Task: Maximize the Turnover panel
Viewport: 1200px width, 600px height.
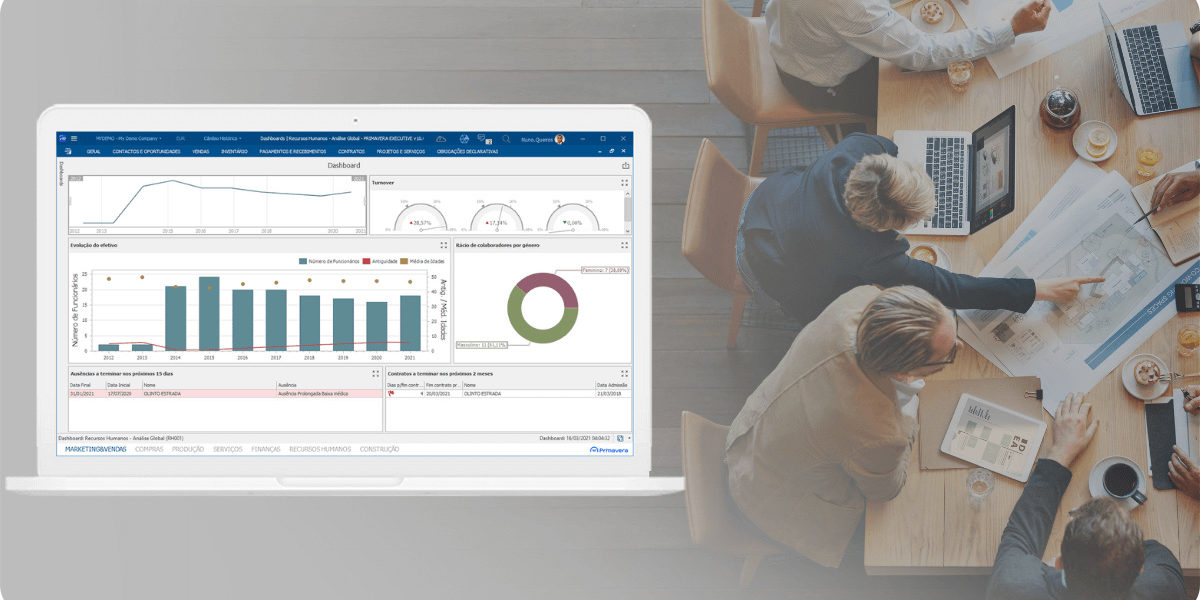Action: point(625,183)
